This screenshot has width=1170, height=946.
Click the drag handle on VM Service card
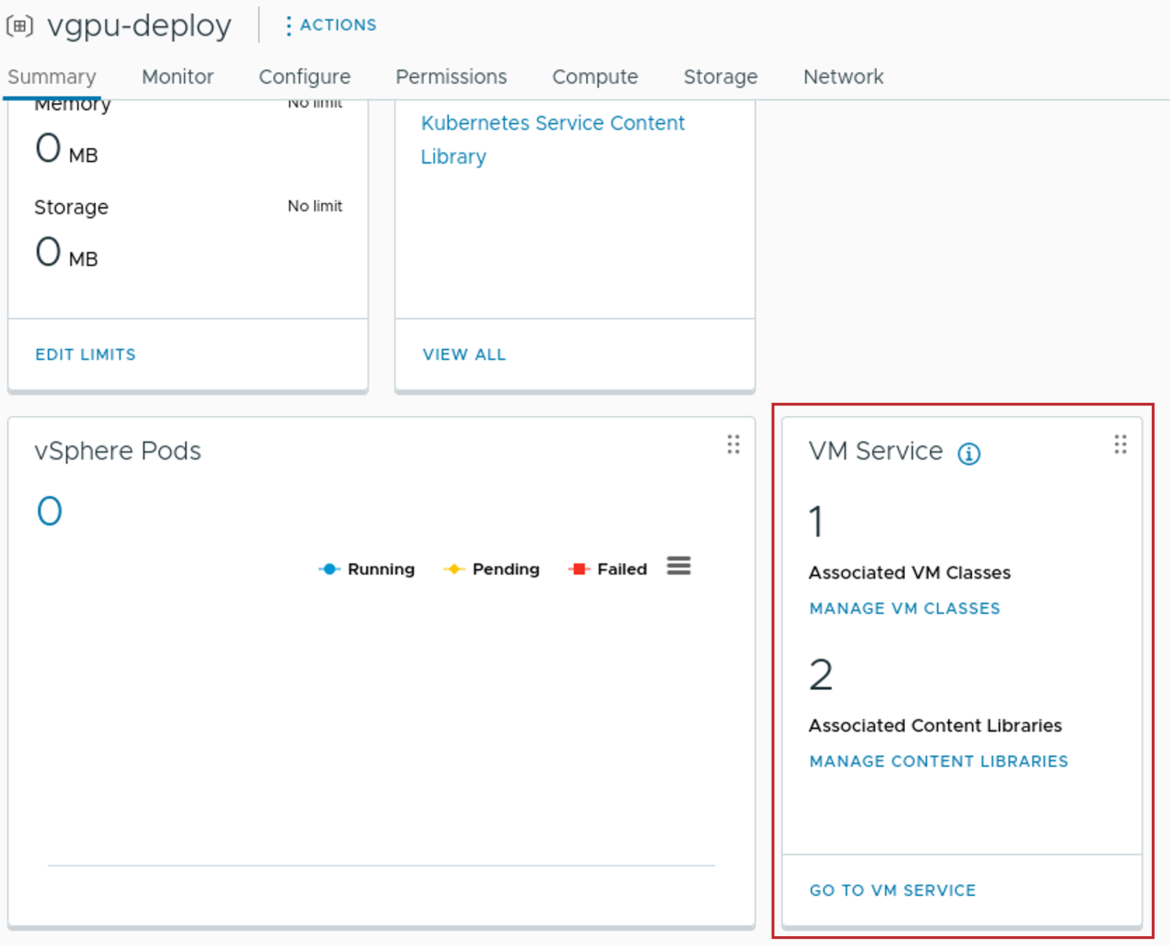pyautogui.click(x=1121, y=445)
